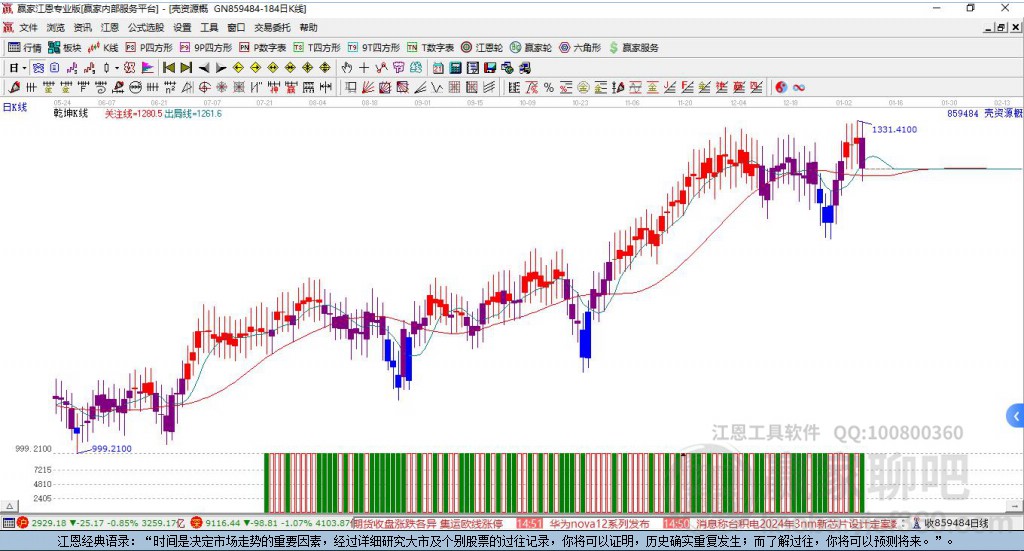
Task: Click the 关注线=1280.5 label
Action: point(133,114)
